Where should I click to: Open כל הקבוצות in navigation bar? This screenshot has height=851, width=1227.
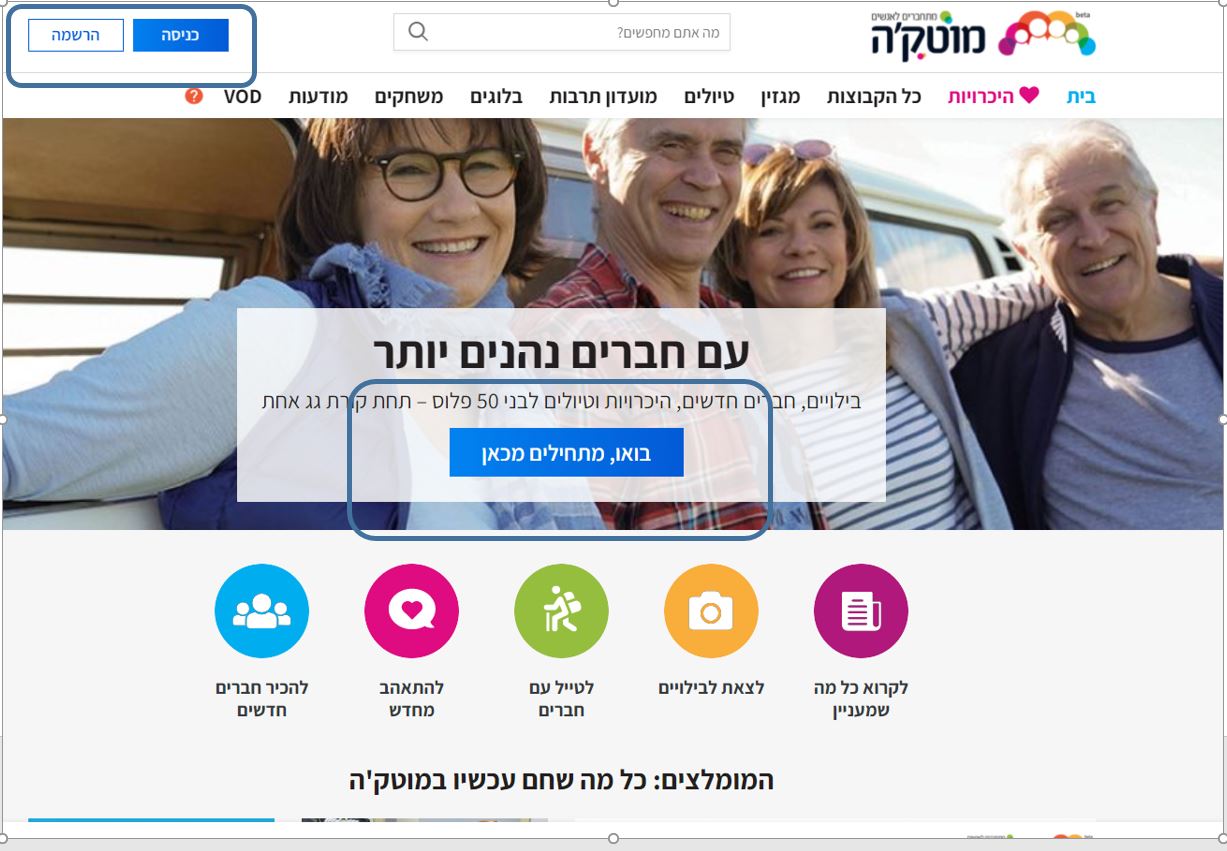874,97
